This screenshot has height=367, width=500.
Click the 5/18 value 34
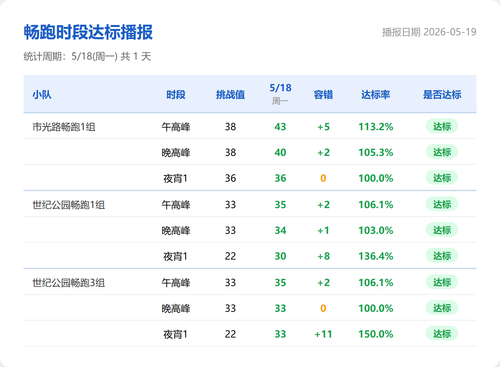point(280,230)
